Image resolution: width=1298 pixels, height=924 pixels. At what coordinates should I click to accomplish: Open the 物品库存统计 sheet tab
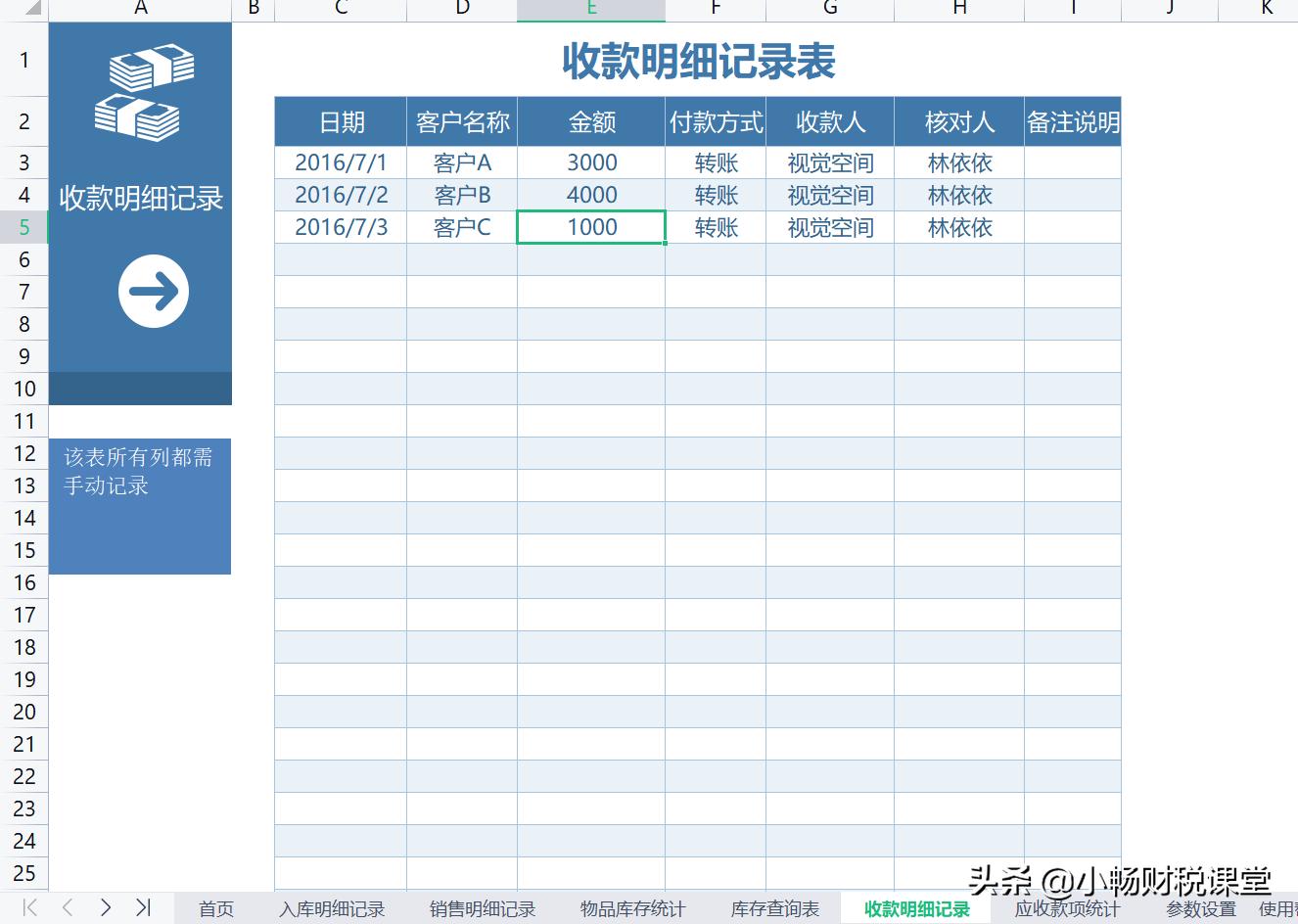point(631,908)
